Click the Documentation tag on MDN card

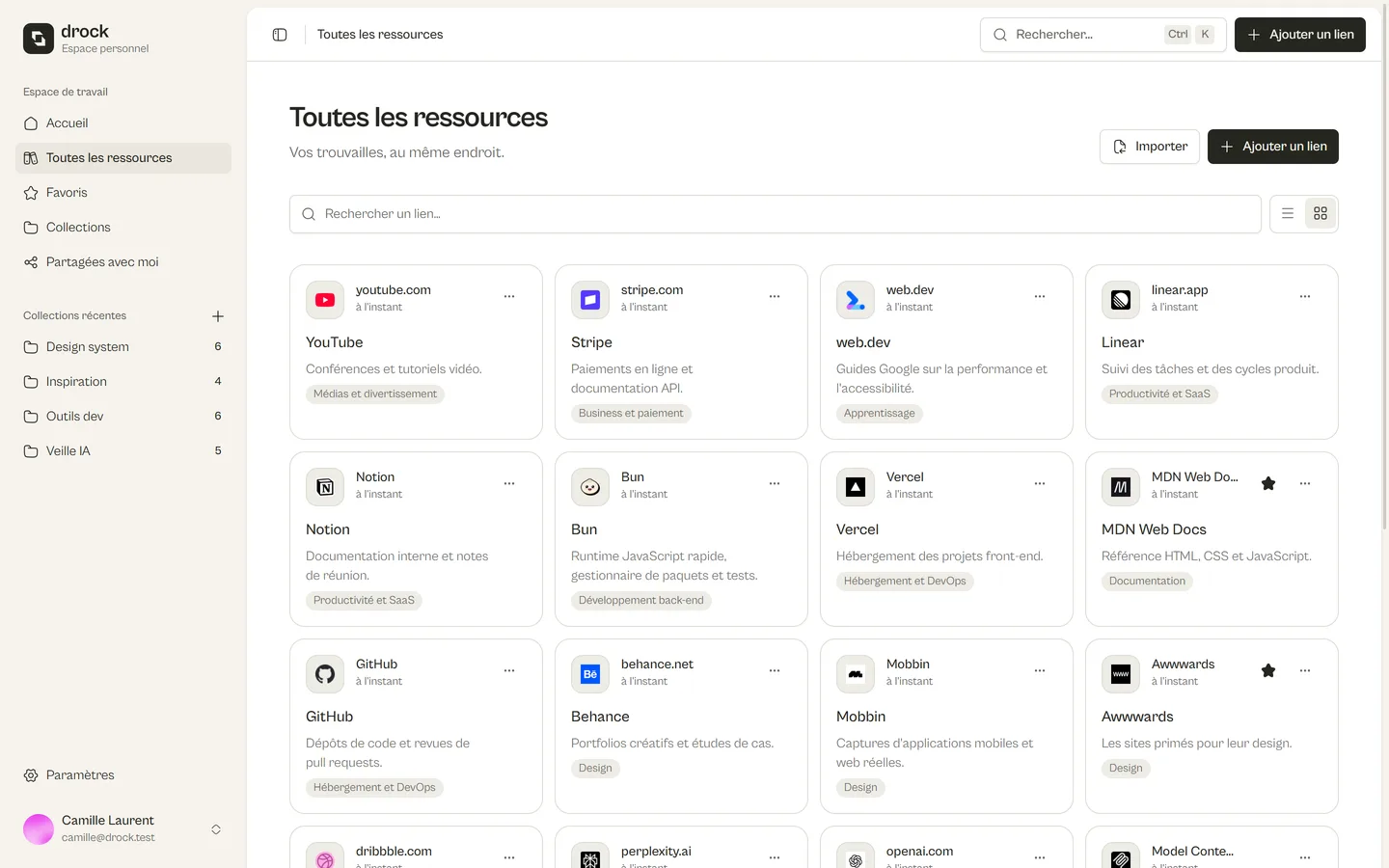point(1147,582)
